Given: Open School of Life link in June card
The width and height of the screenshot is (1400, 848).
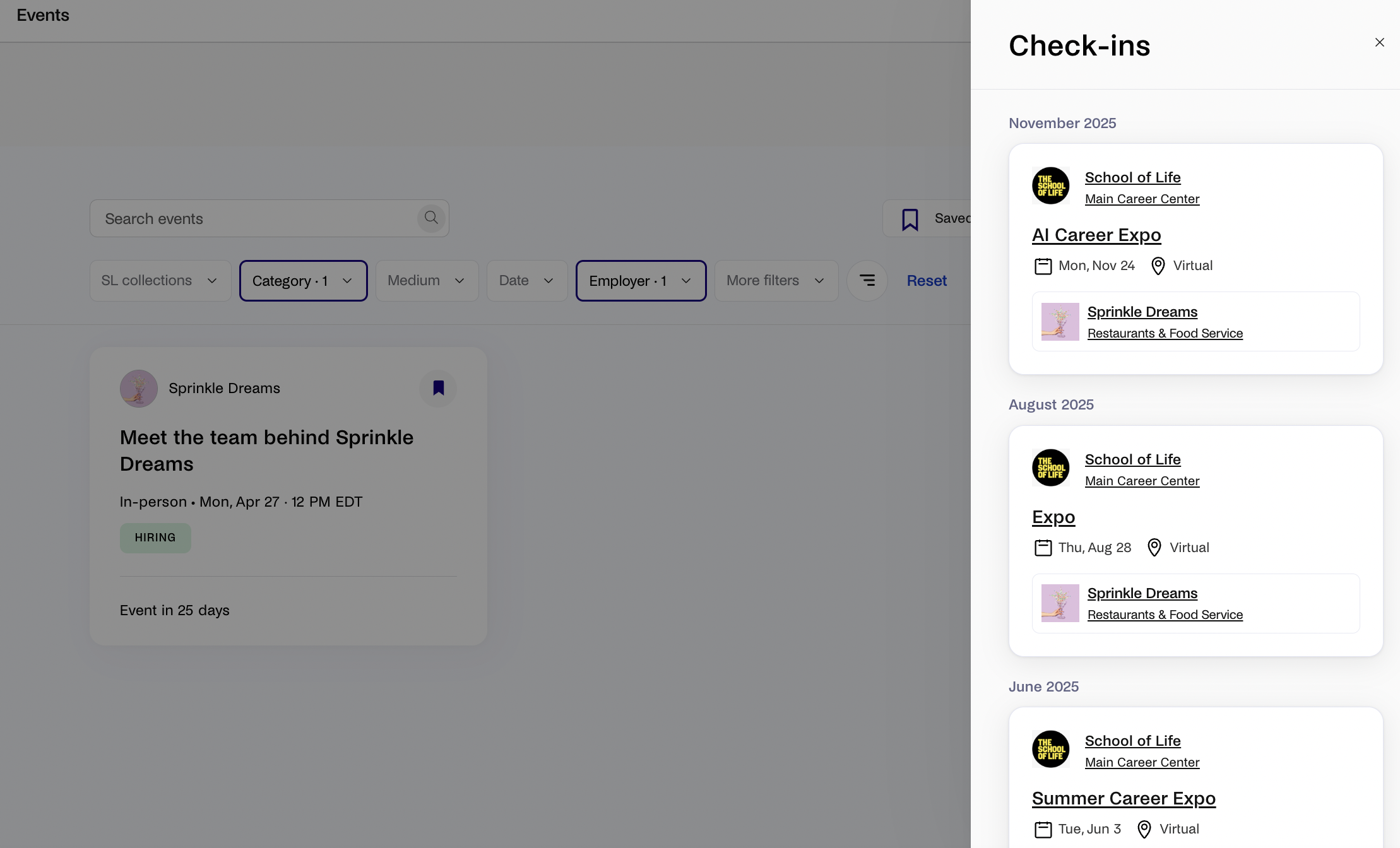Looking at the screenshot, I should (1133, 741).
